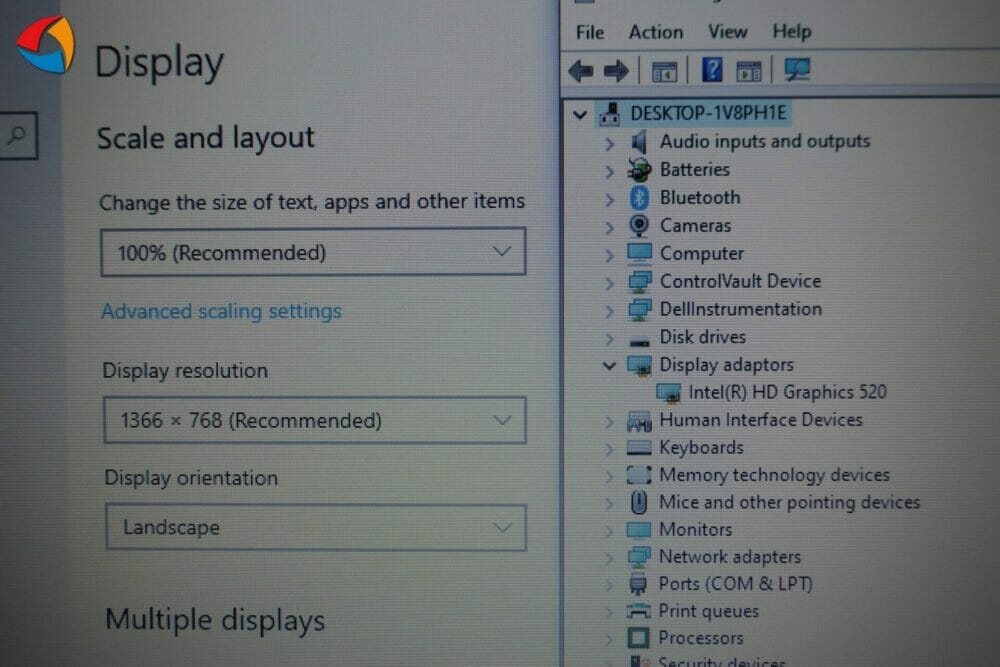Open the Help menu in Device Manager
Screen dimensions: 1000x667
(791, 32)
